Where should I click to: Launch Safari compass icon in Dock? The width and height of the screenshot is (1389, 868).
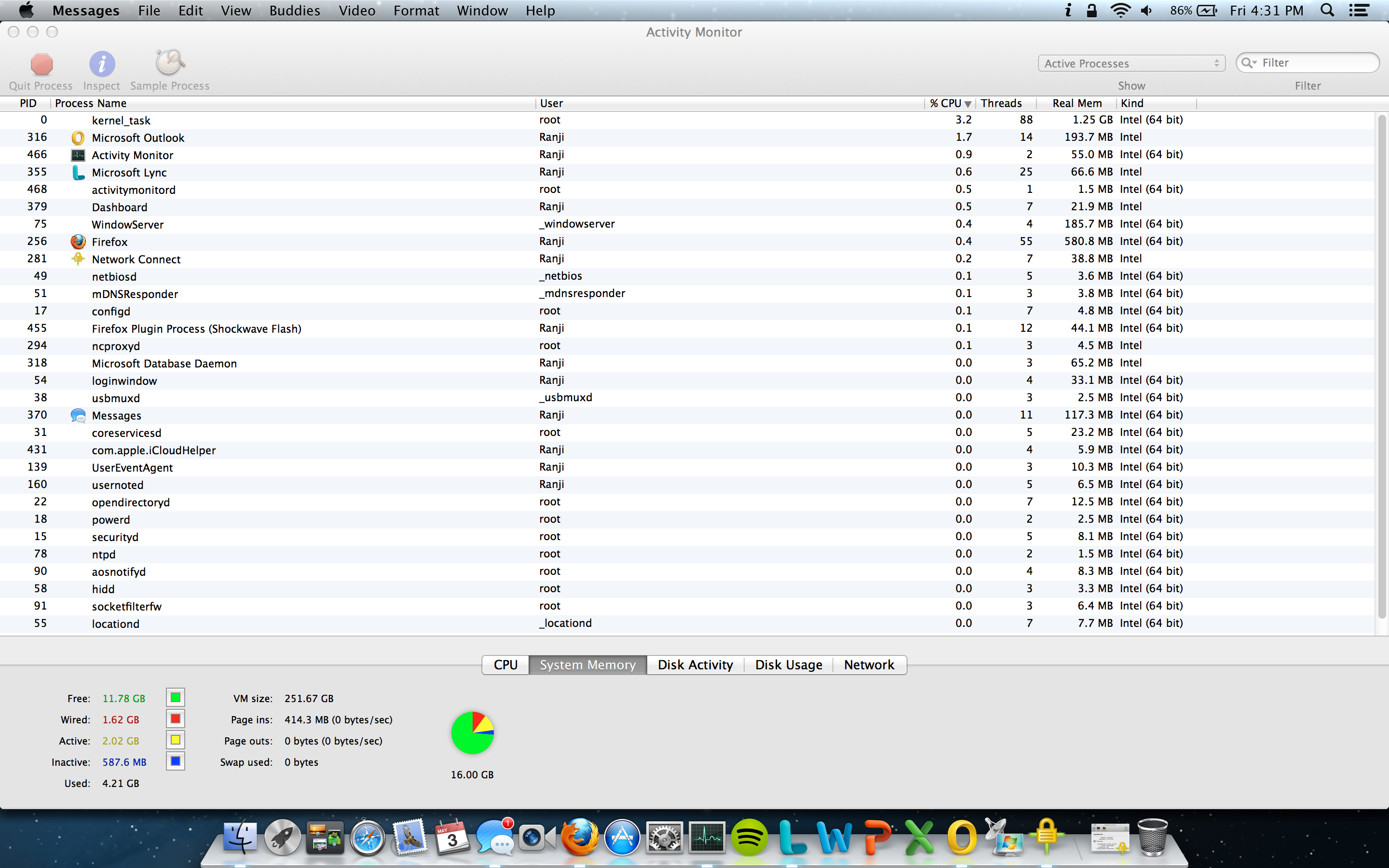pyautogui.click(x=368, y=838)
